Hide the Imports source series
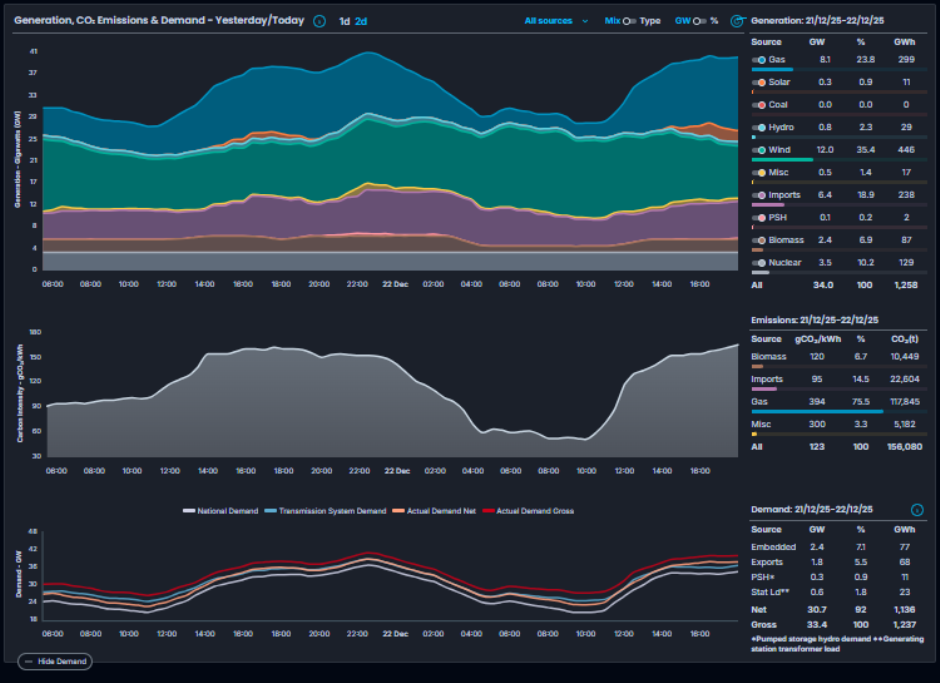The image size is (940, 683). (760, 195)
